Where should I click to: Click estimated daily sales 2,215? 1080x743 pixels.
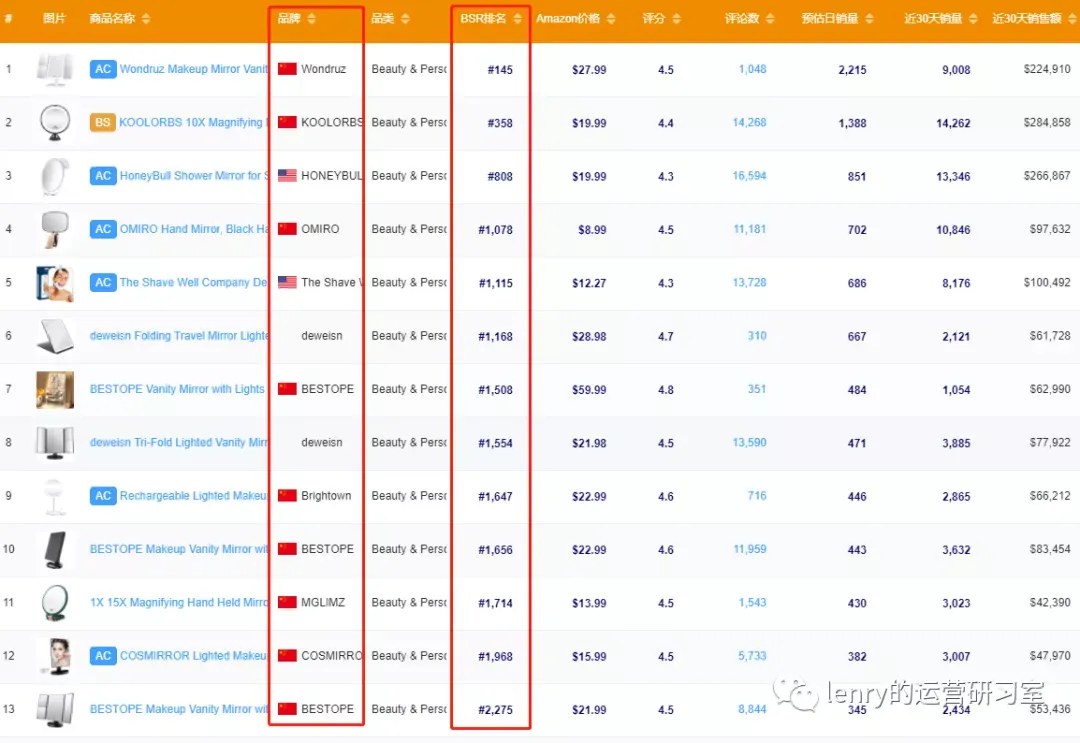[852, 70]
